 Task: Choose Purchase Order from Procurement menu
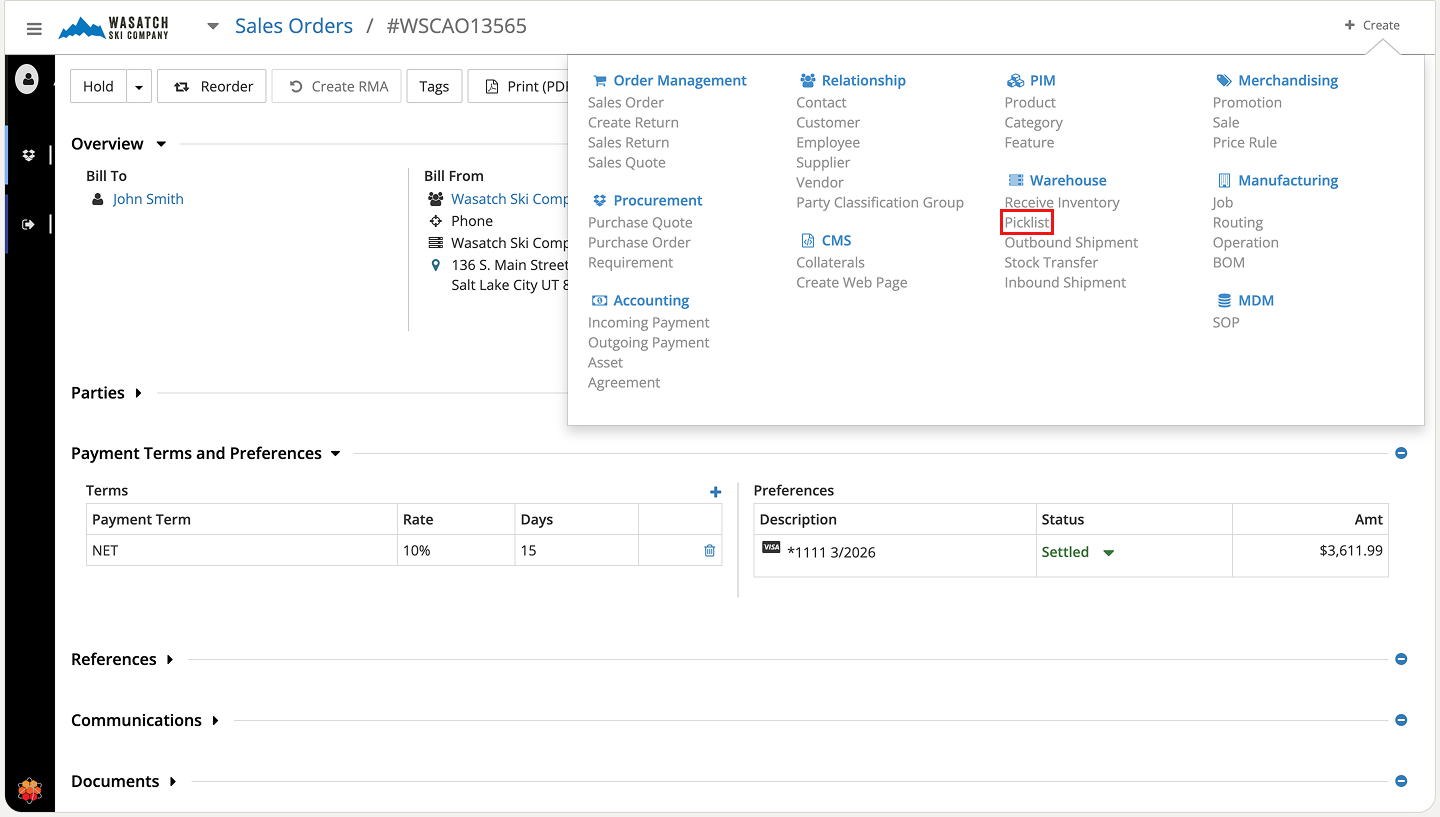pos(639,242)
